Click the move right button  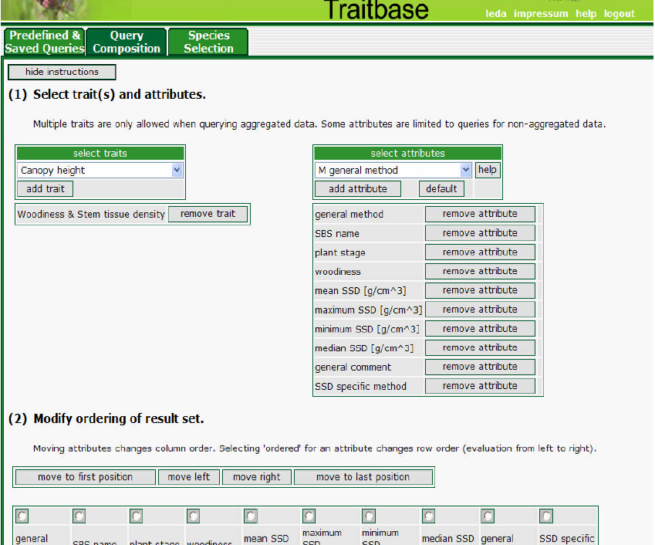pyautogui.click(x=257, y=477)
